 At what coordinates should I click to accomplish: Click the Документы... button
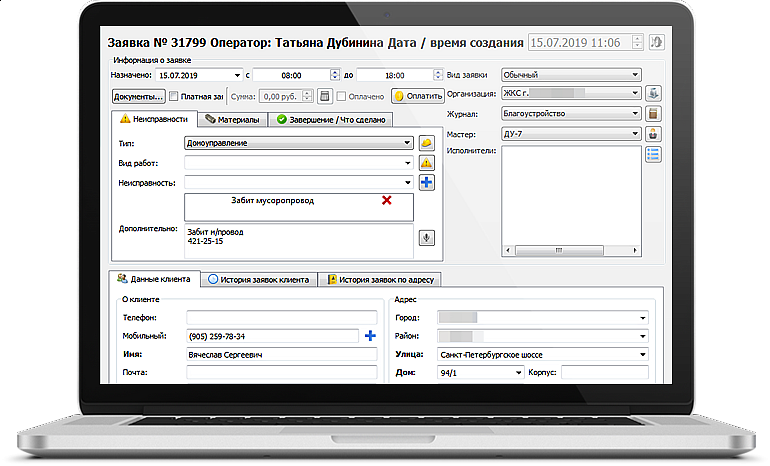click(x=138, y=96)
